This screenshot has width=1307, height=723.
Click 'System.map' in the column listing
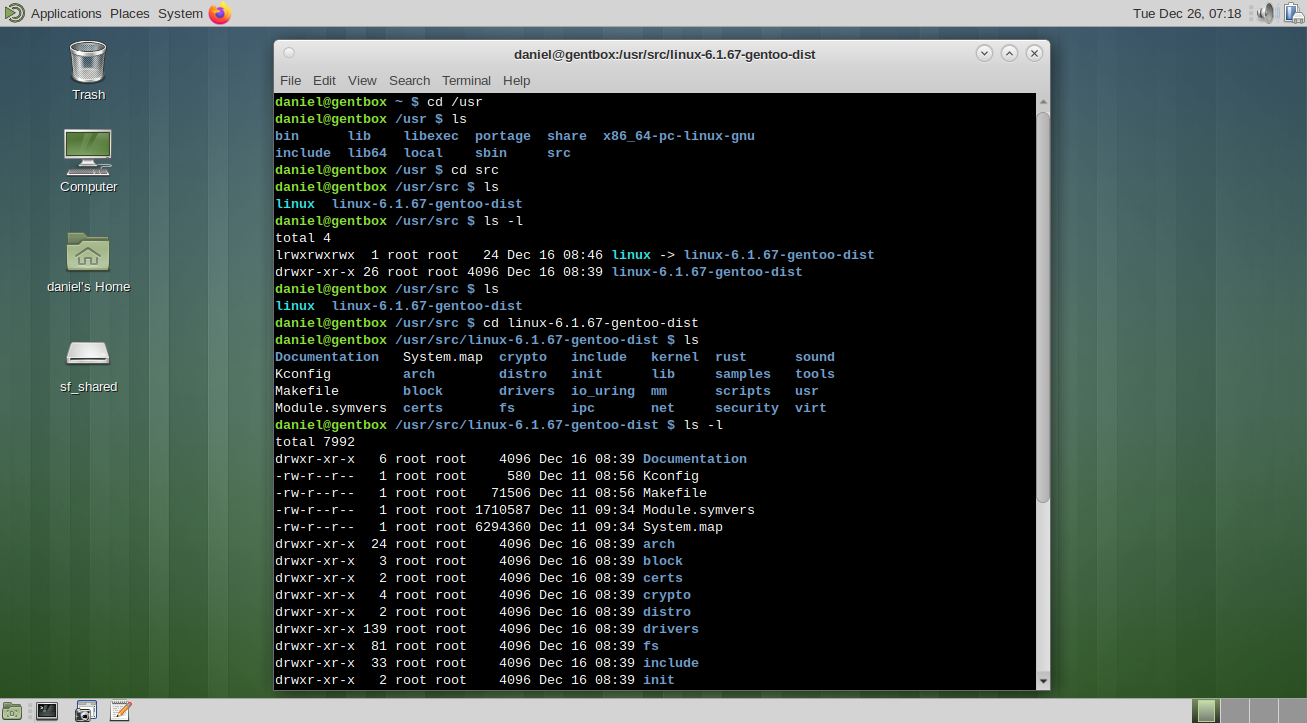coord(443,357)
